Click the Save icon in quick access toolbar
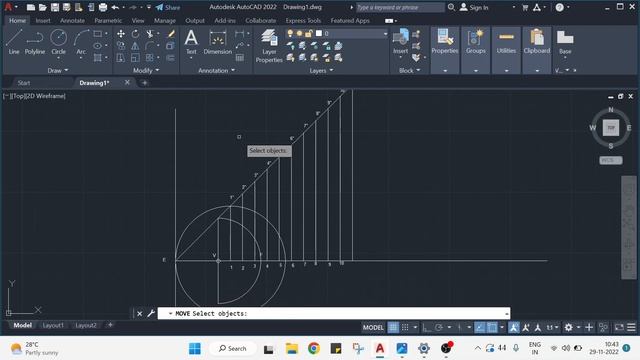 coord(55,7)
